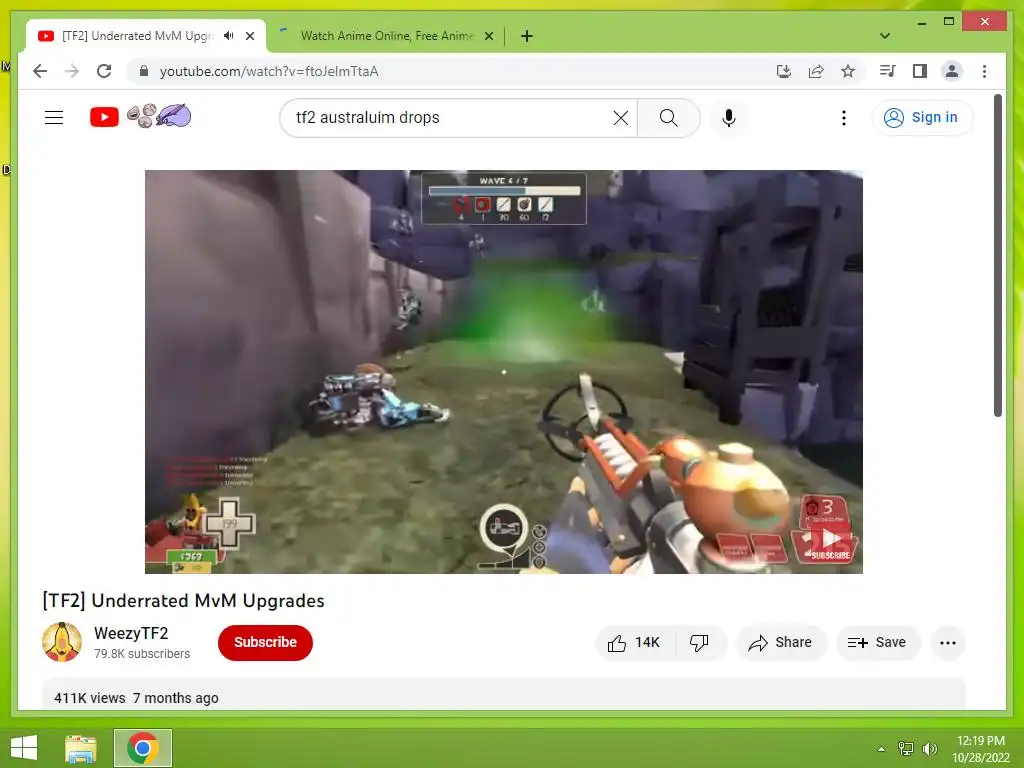Go back to the previous page

click(x=40, y=71)
